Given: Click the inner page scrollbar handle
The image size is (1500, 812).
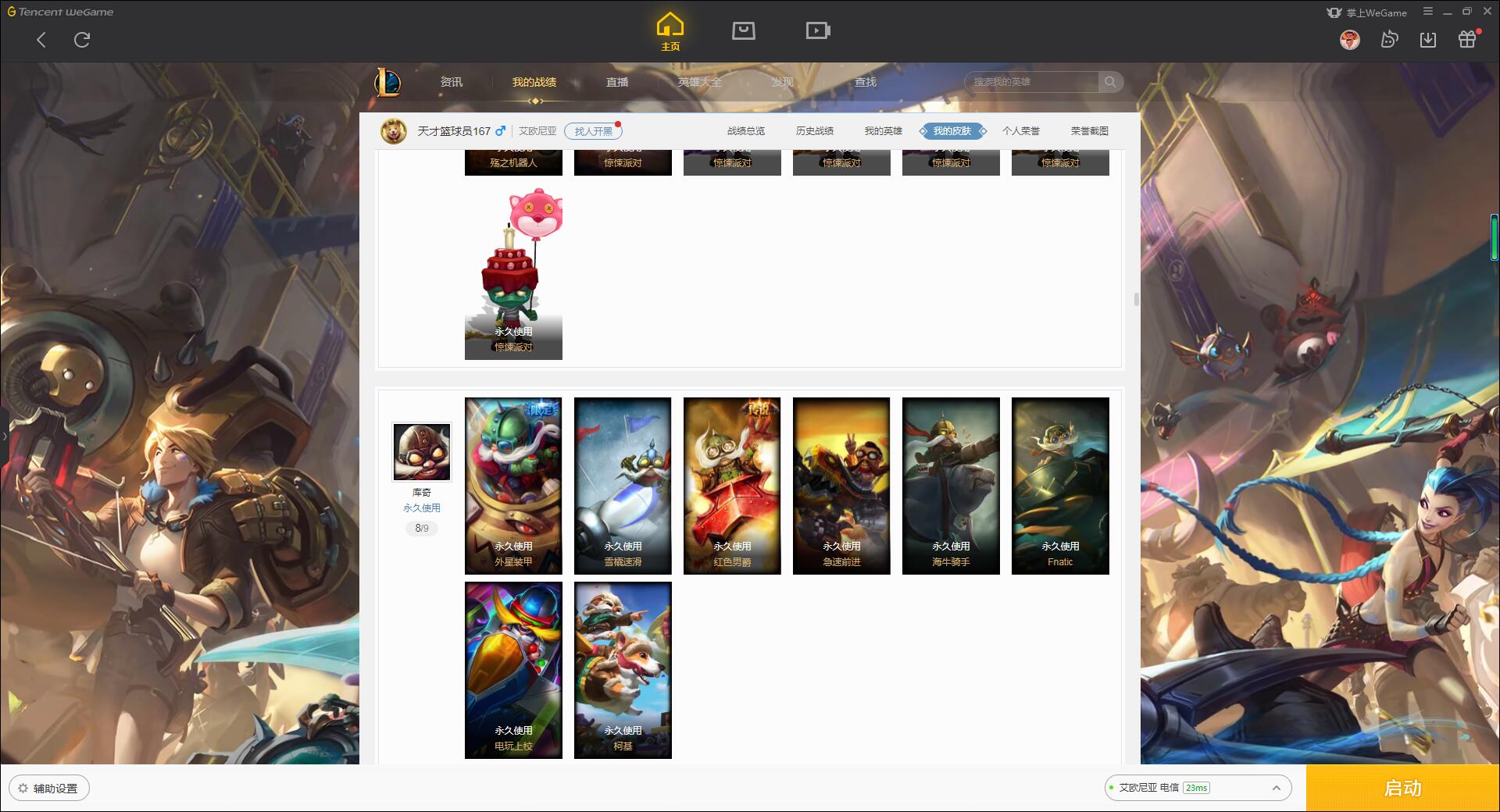Looking at the screenshot, I should point(1136,299).
